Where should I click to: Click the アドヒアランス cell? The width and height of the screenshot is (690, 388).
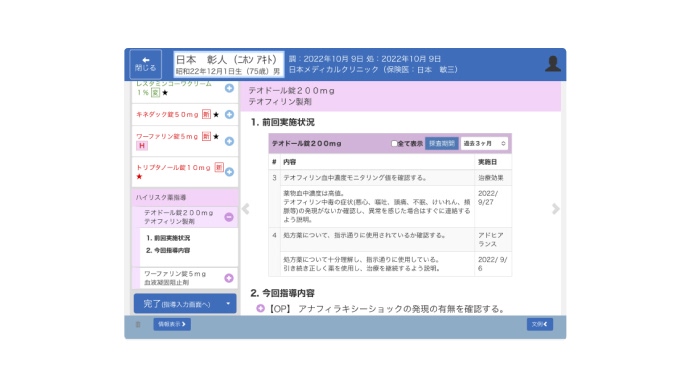[493, 239]
